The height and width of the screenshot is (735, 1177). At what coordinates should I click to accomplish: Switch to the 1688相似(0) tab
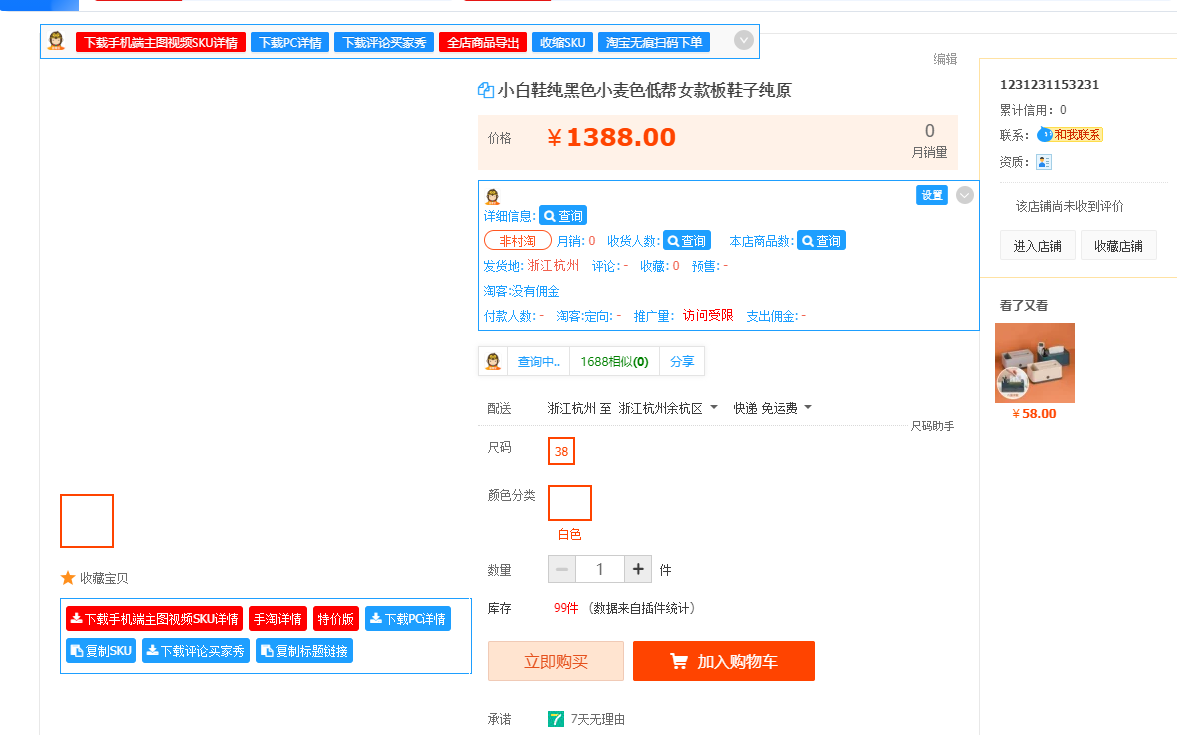pyautogui.click(x=613, y=360)
